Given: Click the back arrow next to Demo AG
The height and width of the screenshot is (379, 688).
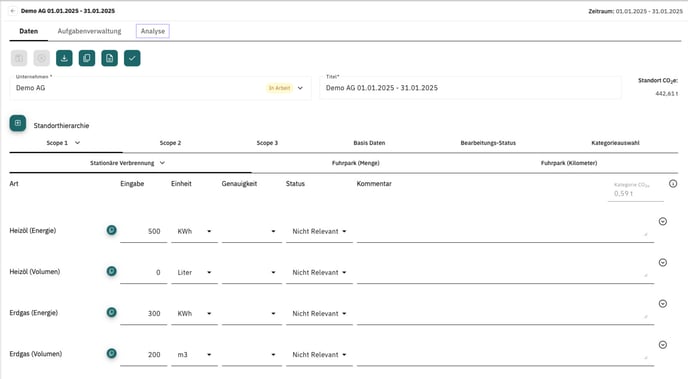Looking at the screenshot, I should [x=13, y=11].
